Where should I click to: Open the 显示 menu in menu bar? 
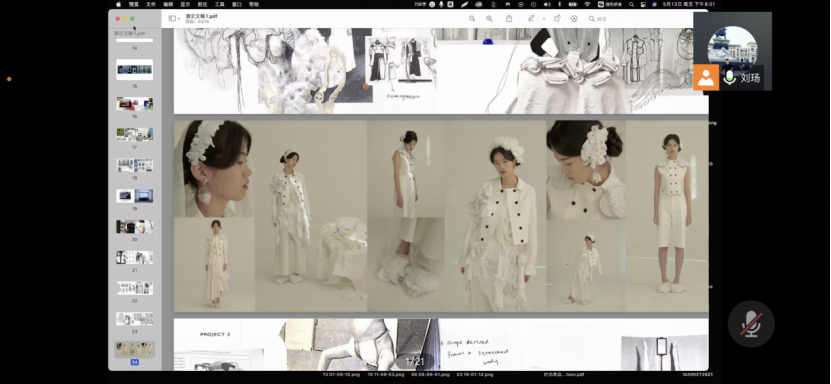point(185,4)
